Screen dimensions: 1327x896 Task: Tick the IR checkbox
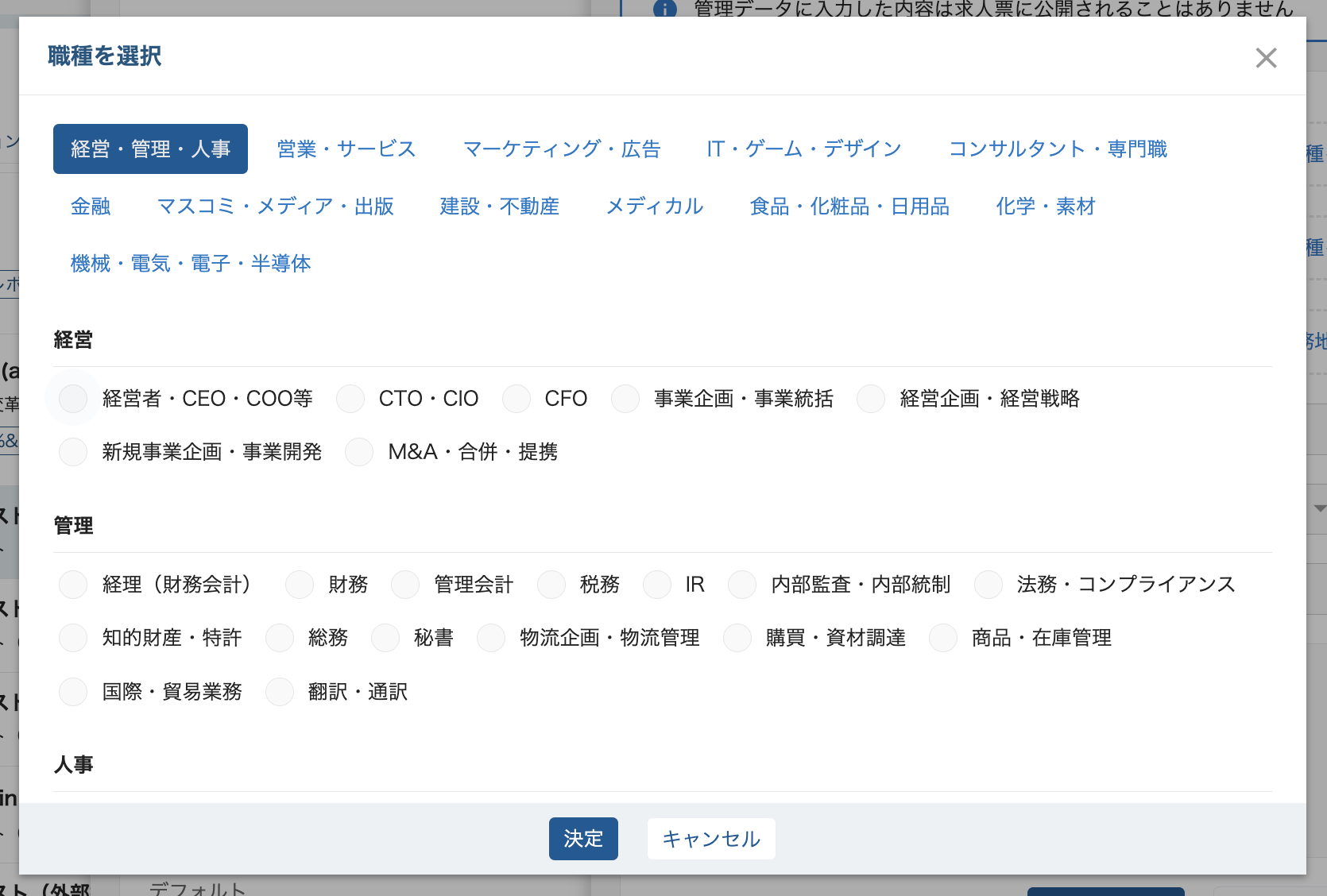(657, 585)
